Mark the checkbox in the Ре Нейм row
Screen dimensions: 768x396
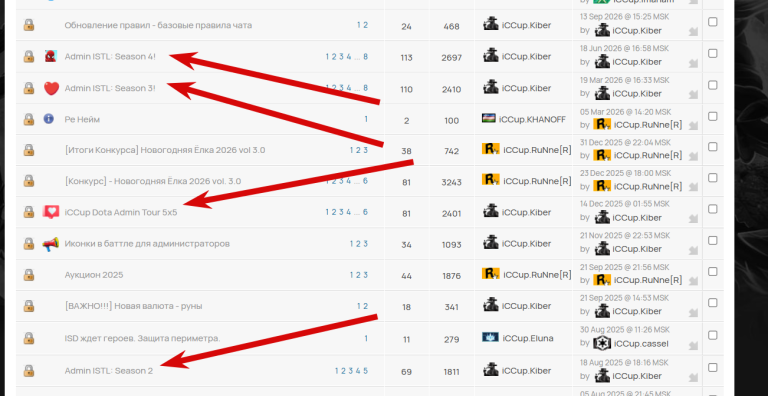pyautogui.click(x=713, y=116)
